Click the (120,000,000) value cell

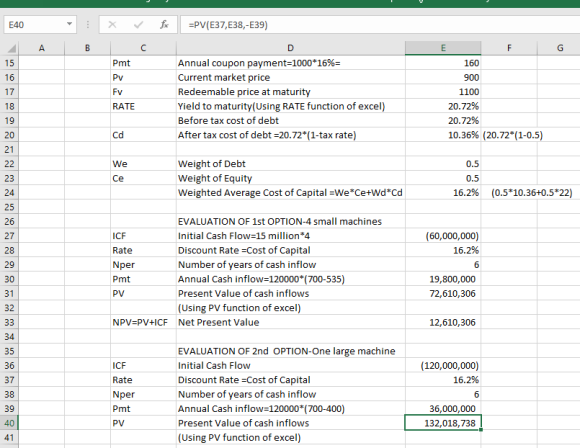(443, 366)
